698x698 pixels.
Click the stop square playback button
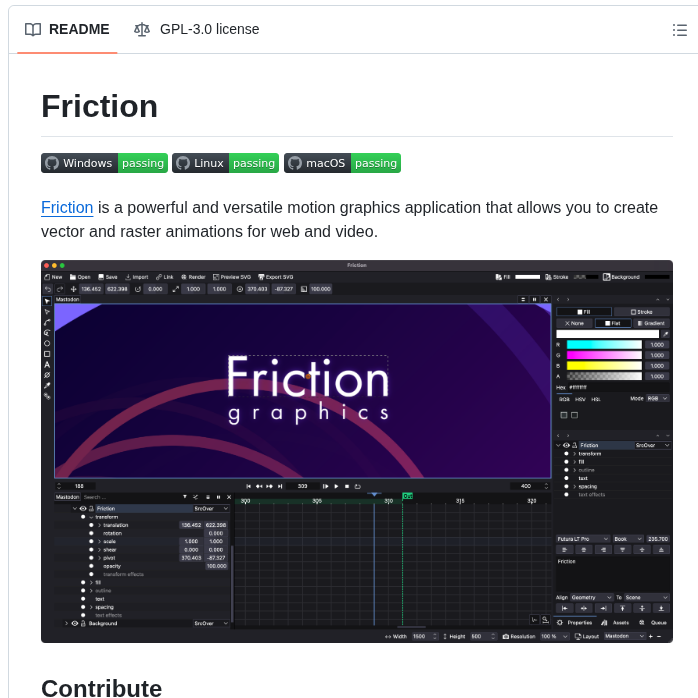tap(347, 486)
